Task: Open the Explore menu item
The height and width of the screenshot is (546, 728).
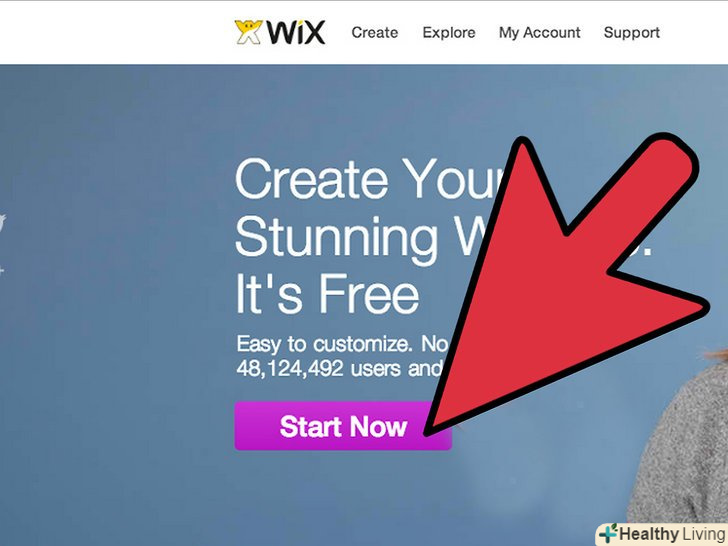Action: [449, 32]
